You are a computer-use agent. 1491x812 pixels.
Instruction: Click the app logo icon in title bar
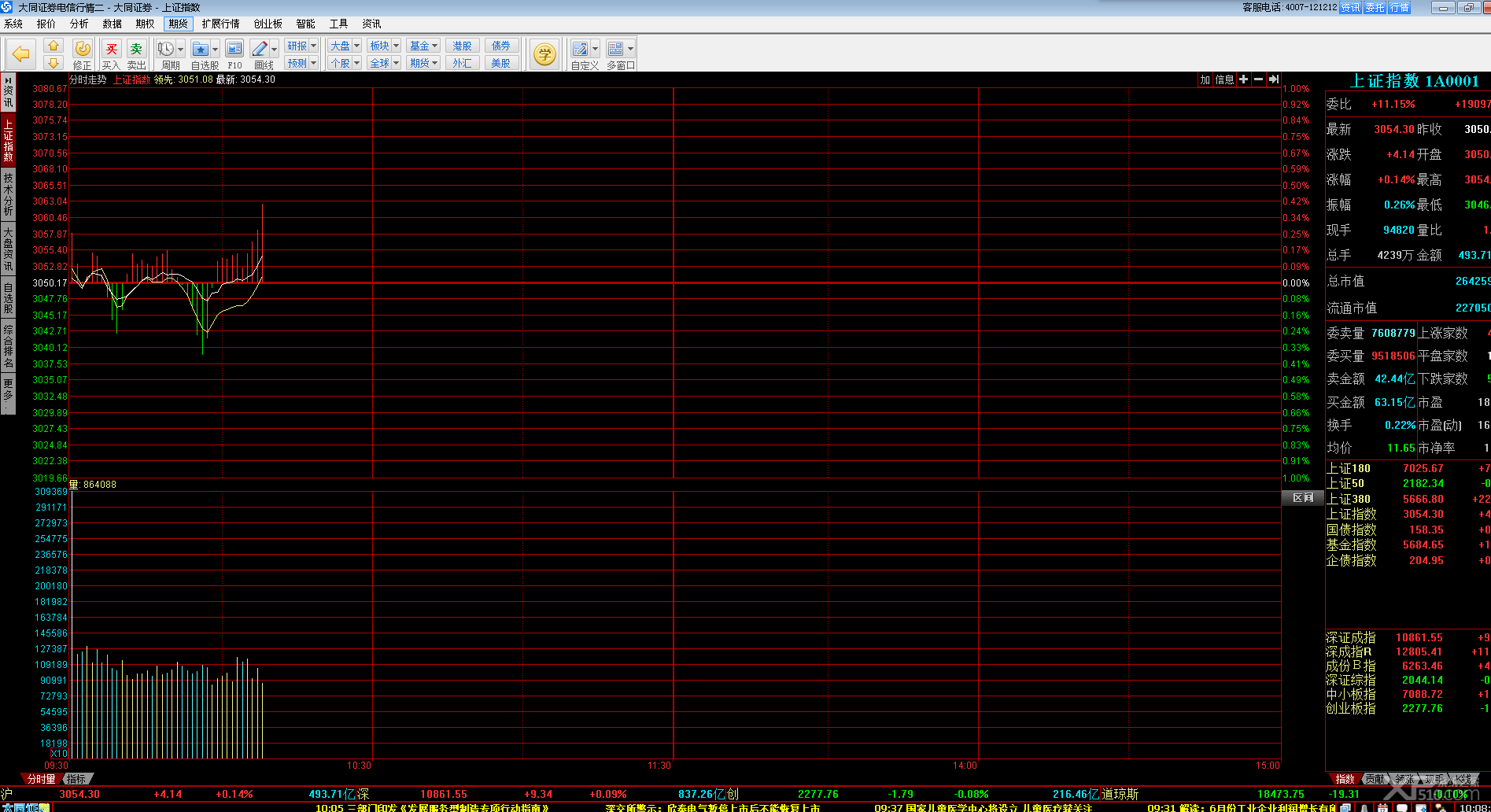click(7, 7)
